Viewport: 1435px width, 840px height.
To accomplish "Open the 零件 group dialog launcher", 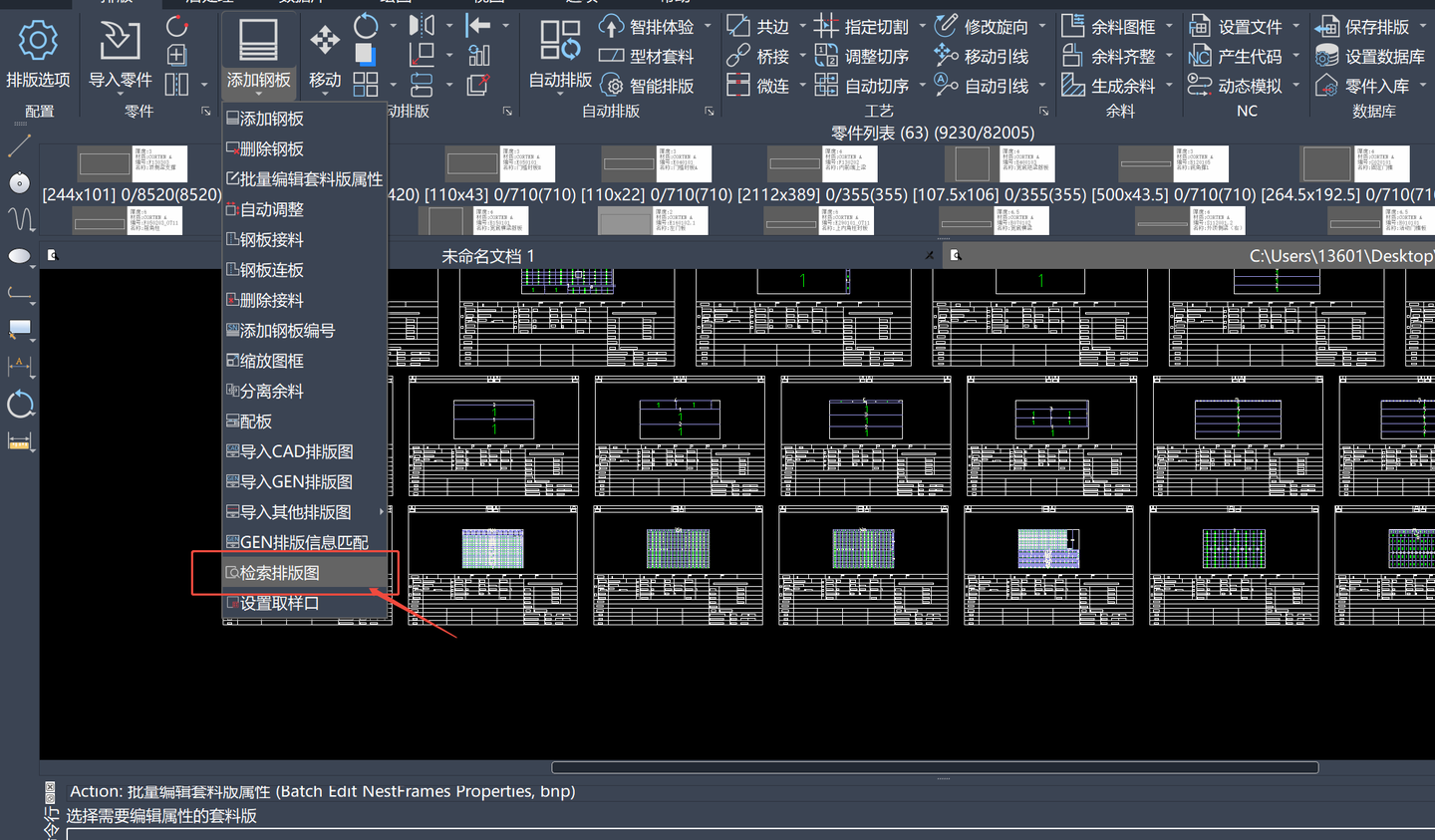I will 206,111.
